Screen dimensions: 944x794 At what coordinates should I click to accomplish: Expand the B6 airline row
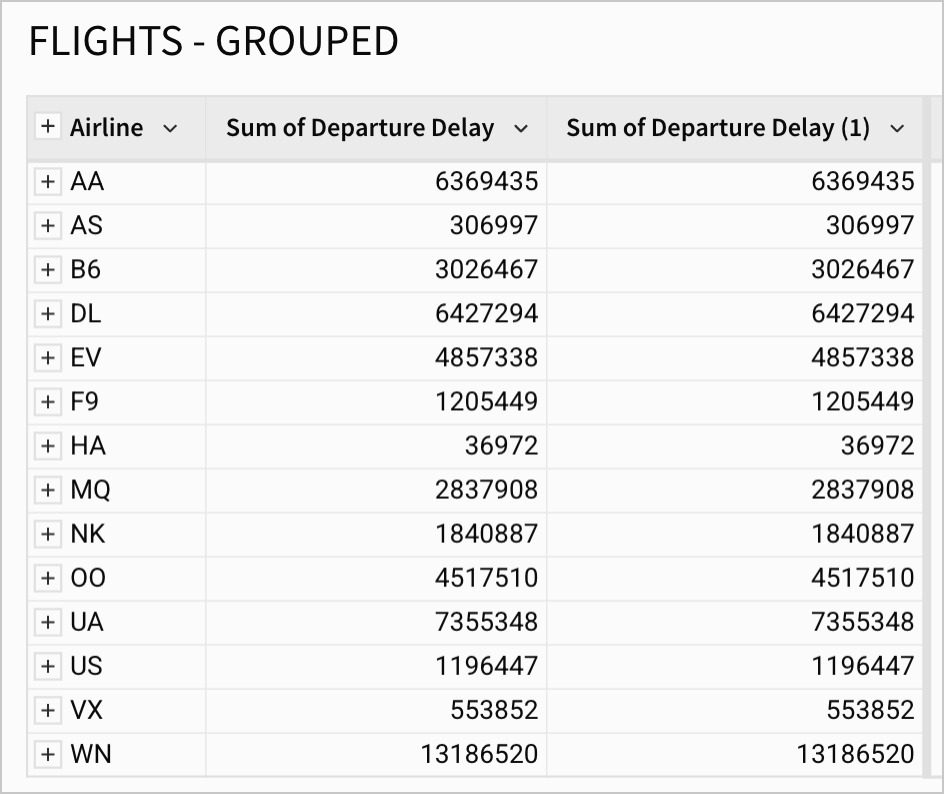[47, 269]
